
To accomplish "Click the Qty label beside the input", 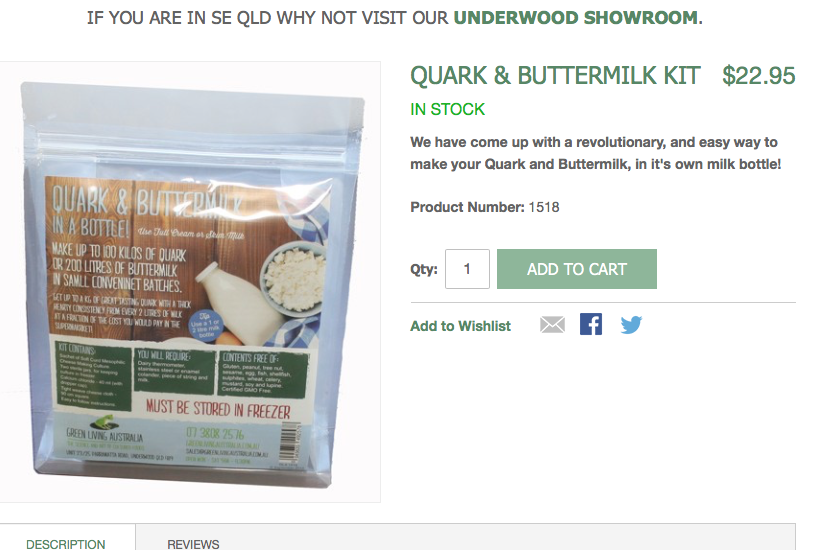I will 424,270.
